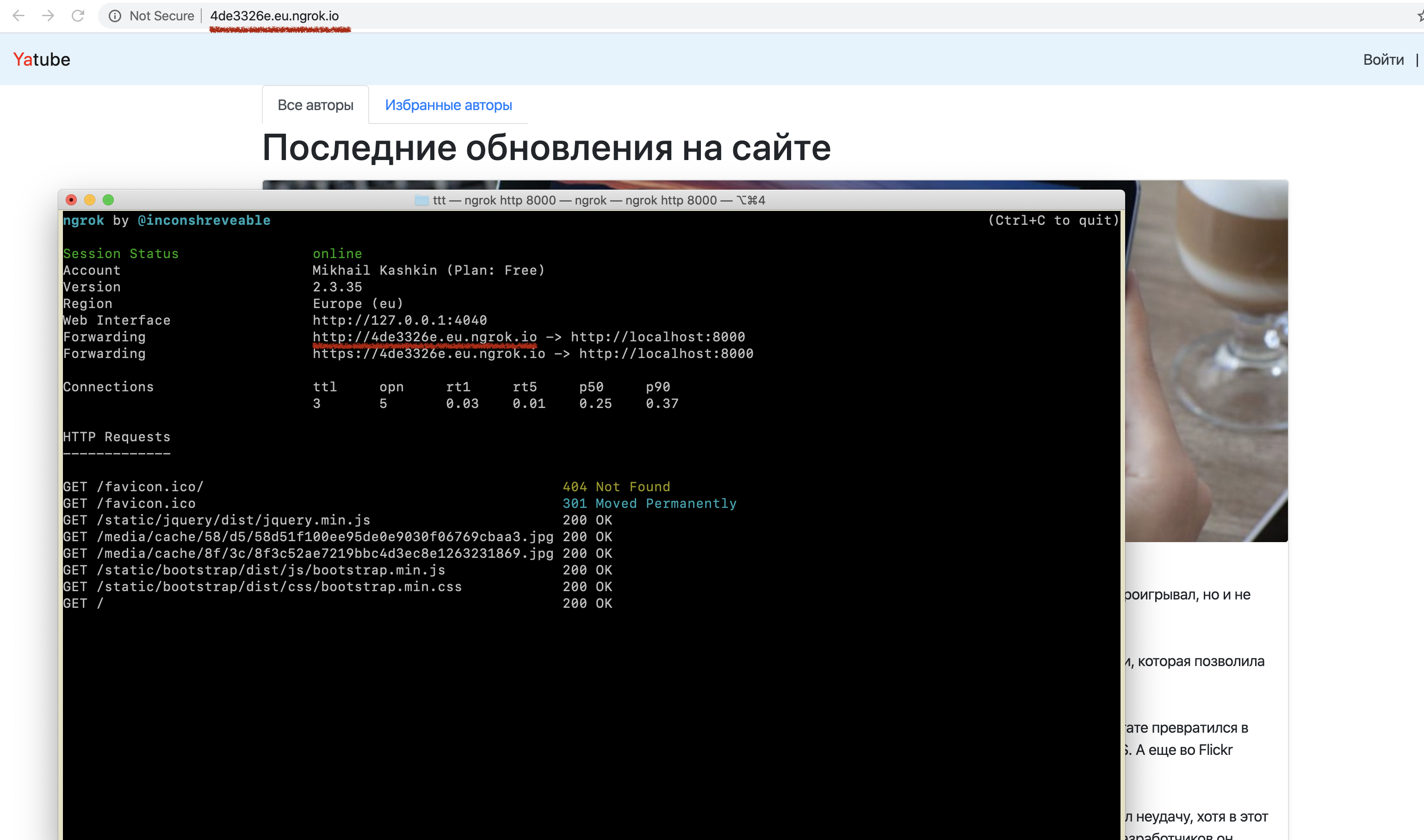Close the ngrok terminal window

[71, 200]
